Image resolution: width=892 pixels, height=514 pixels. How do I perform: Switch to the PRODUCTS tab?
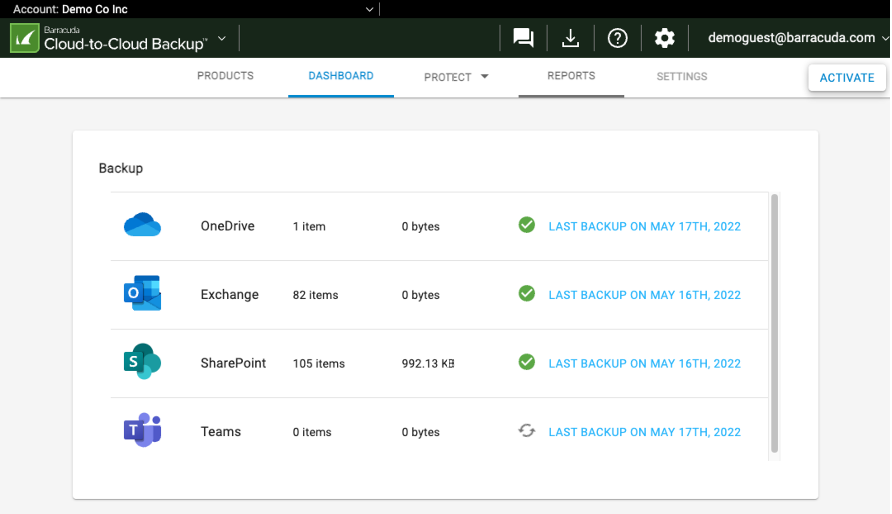225,76
